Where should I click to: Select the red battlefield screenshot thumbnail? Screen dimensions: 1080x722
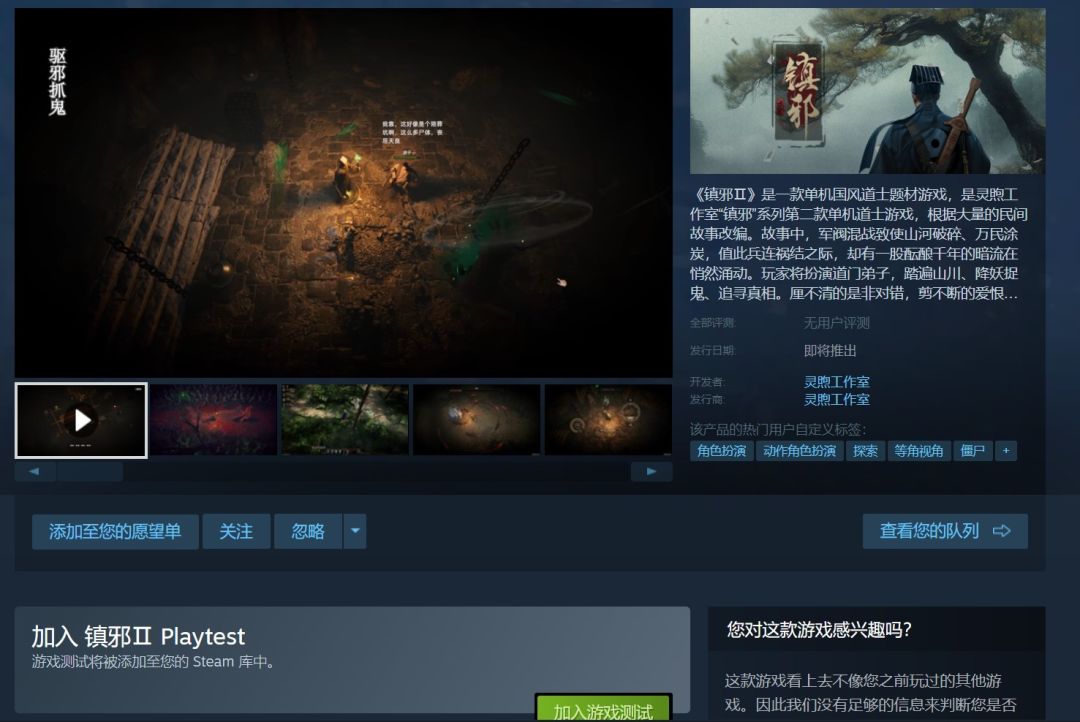(x=214, y=420)
